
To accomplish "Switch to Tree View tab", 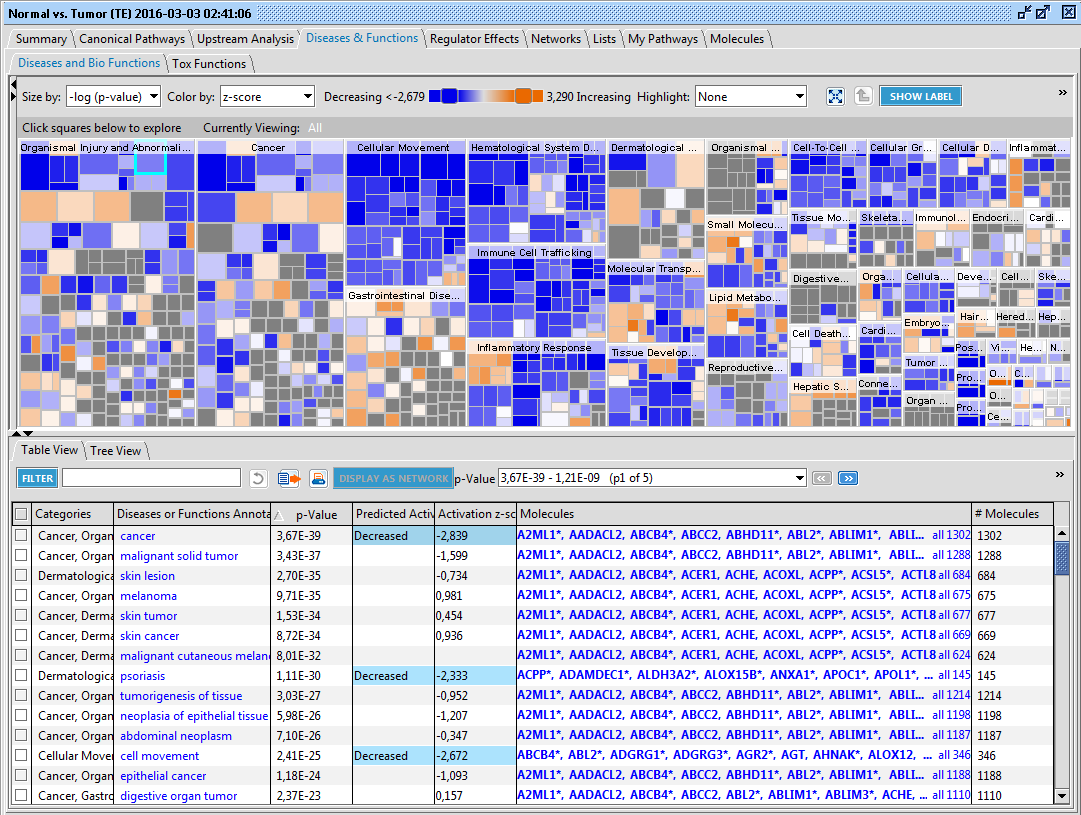I will point(115,450).
